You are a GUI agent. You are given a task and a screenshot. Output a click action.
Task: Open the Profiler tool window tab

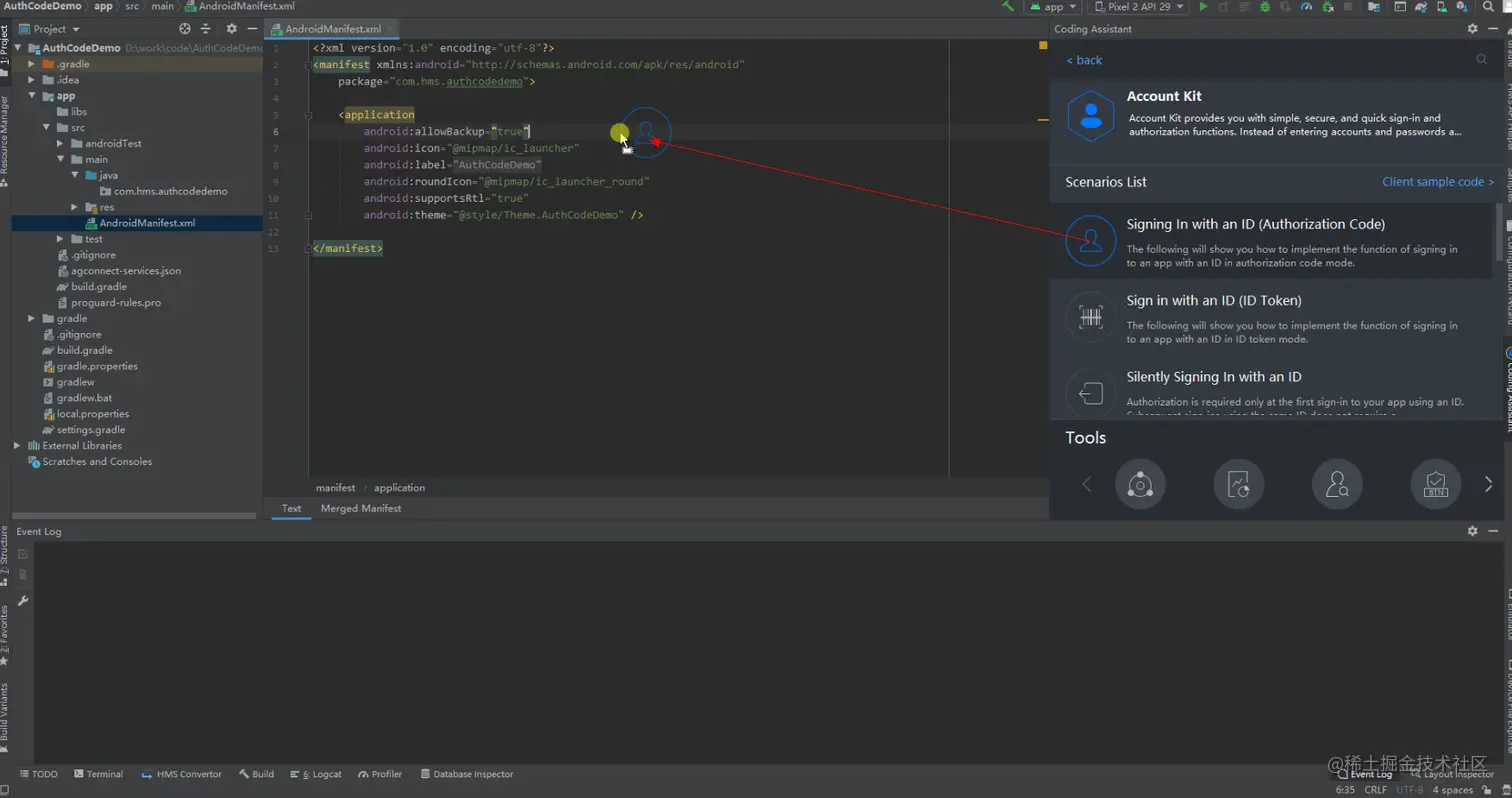(x=380, y=774)
